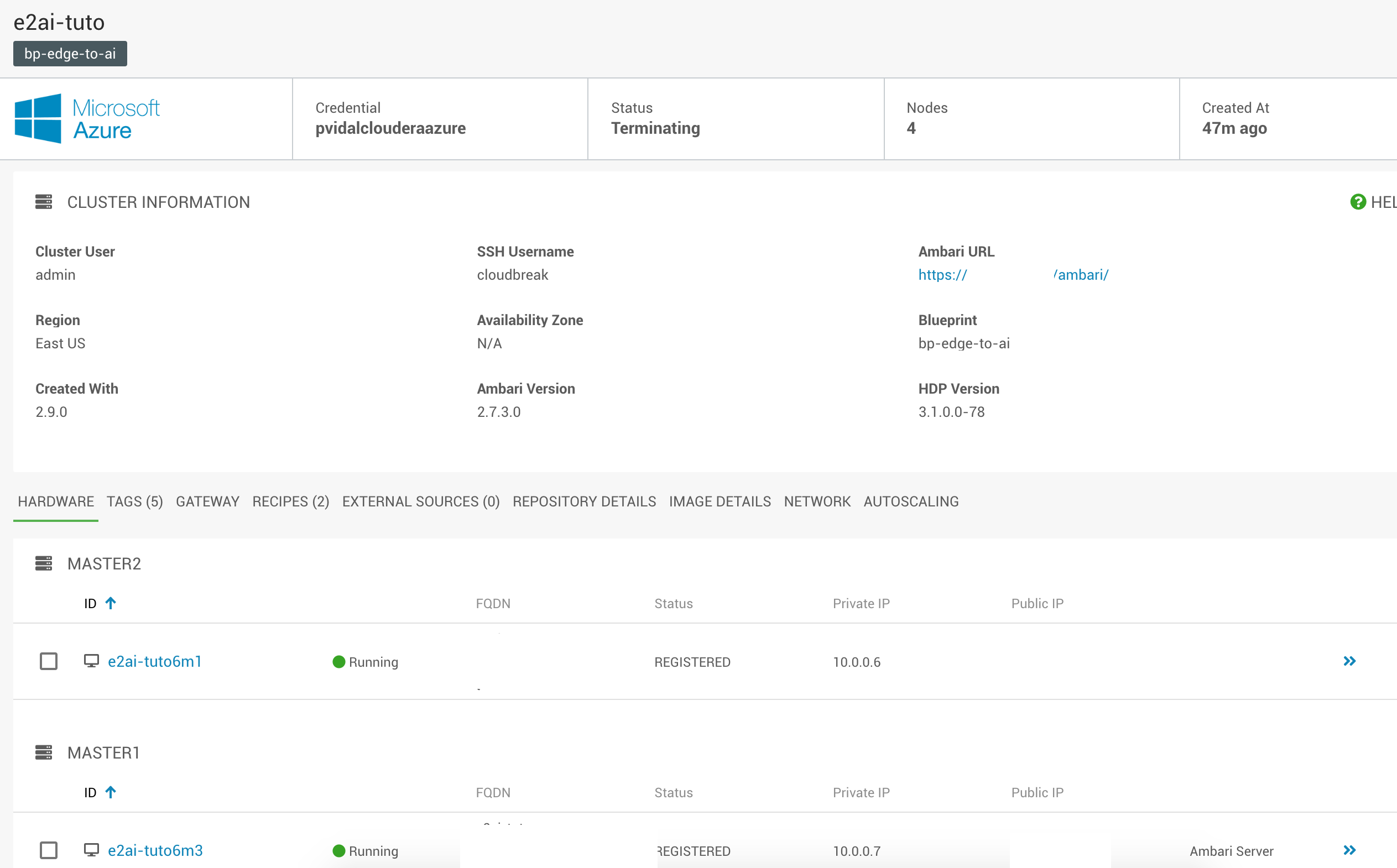Screen dimensions: 1397x868
Task: Click the Microsoft Azure provider logo
Action: [x=87, y=118]
